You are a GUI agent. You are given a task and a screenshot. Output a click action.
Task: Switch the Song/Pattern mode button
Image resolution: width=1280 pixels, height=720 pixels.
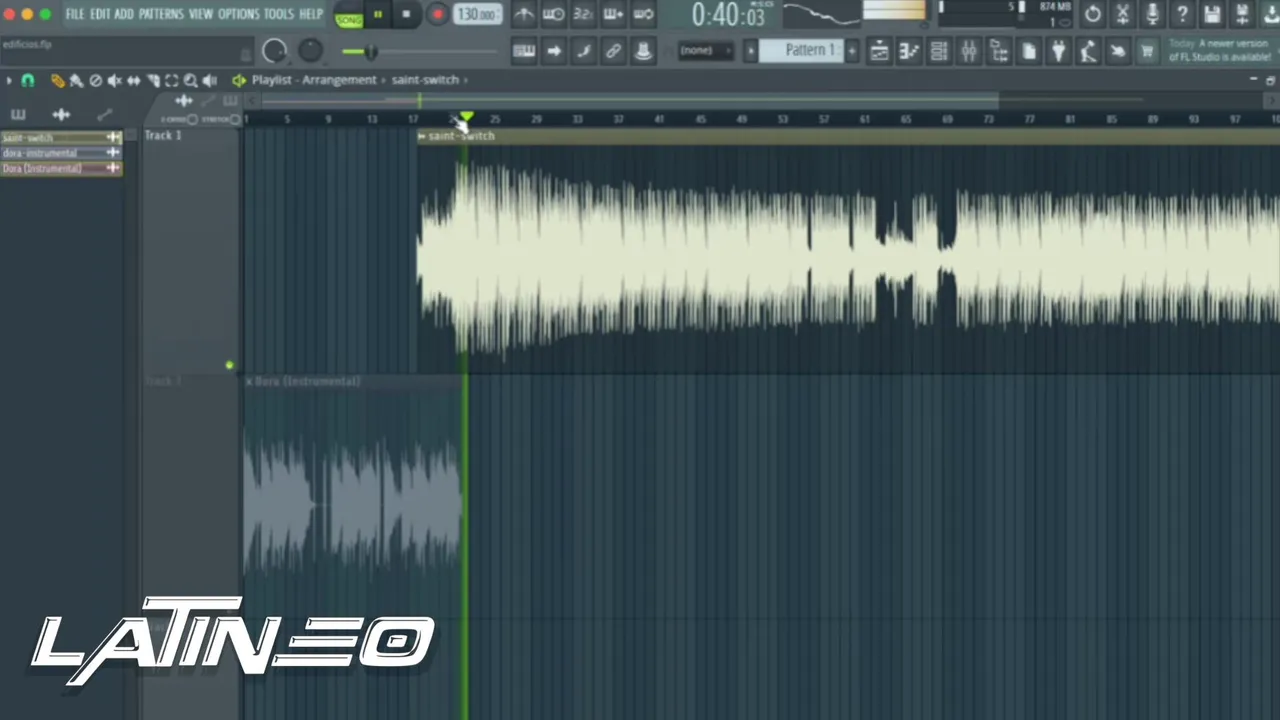point(349,17)
